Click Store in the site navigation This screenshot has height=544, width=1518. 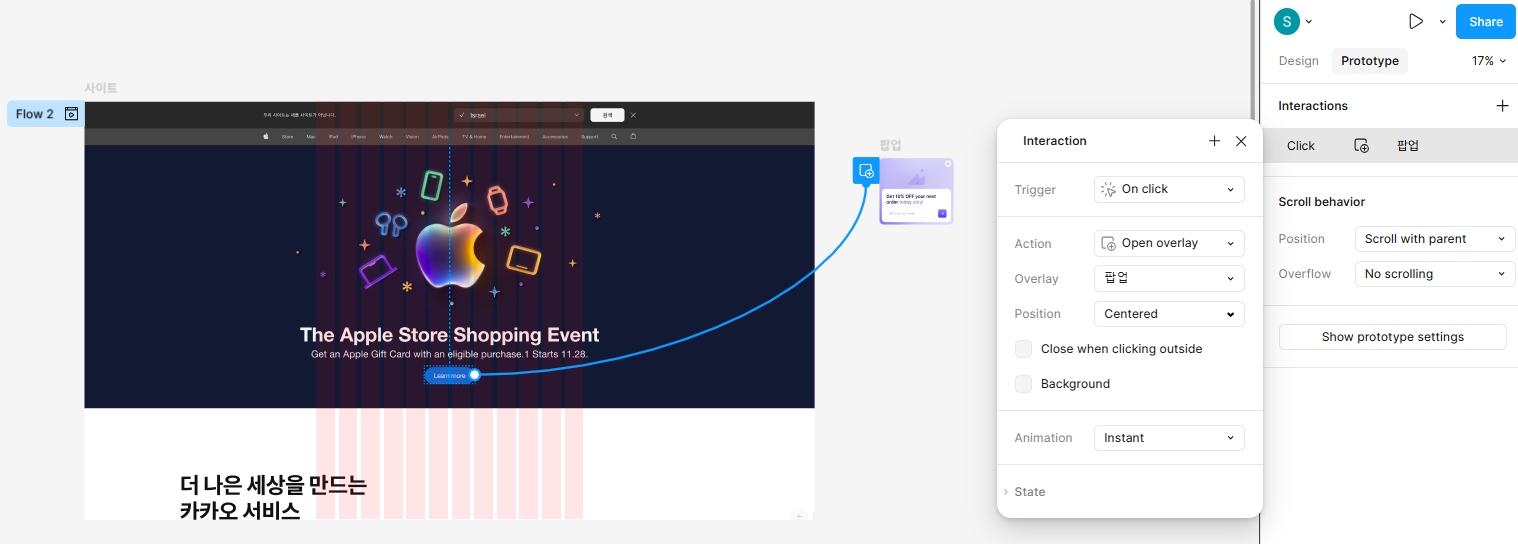click(x=287, y=137)
